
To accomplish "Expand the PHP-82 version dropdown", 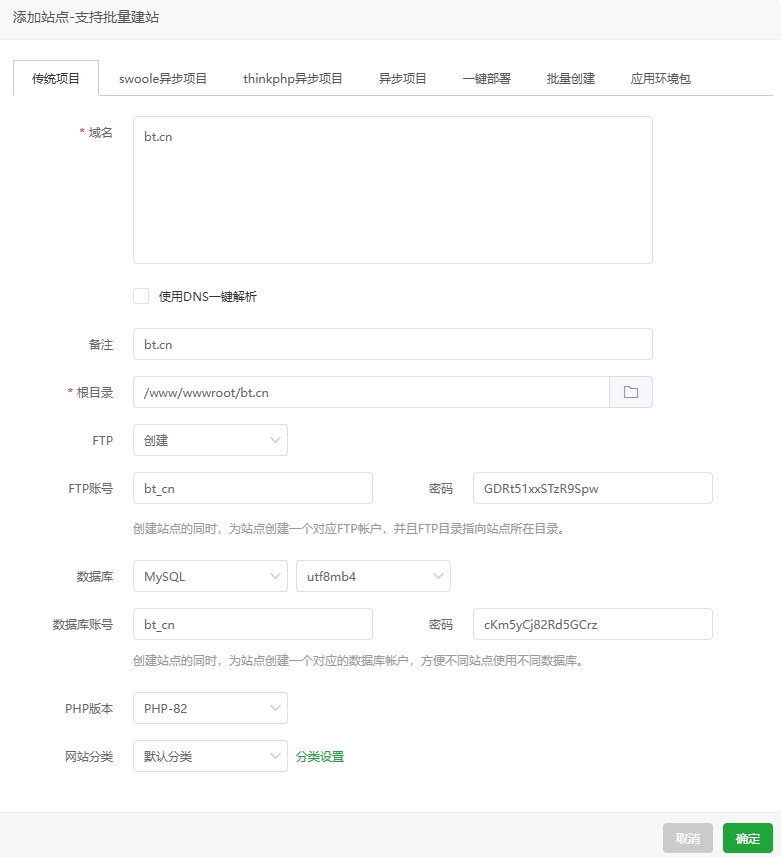I will pyautogui.click(x=210, y=708).
